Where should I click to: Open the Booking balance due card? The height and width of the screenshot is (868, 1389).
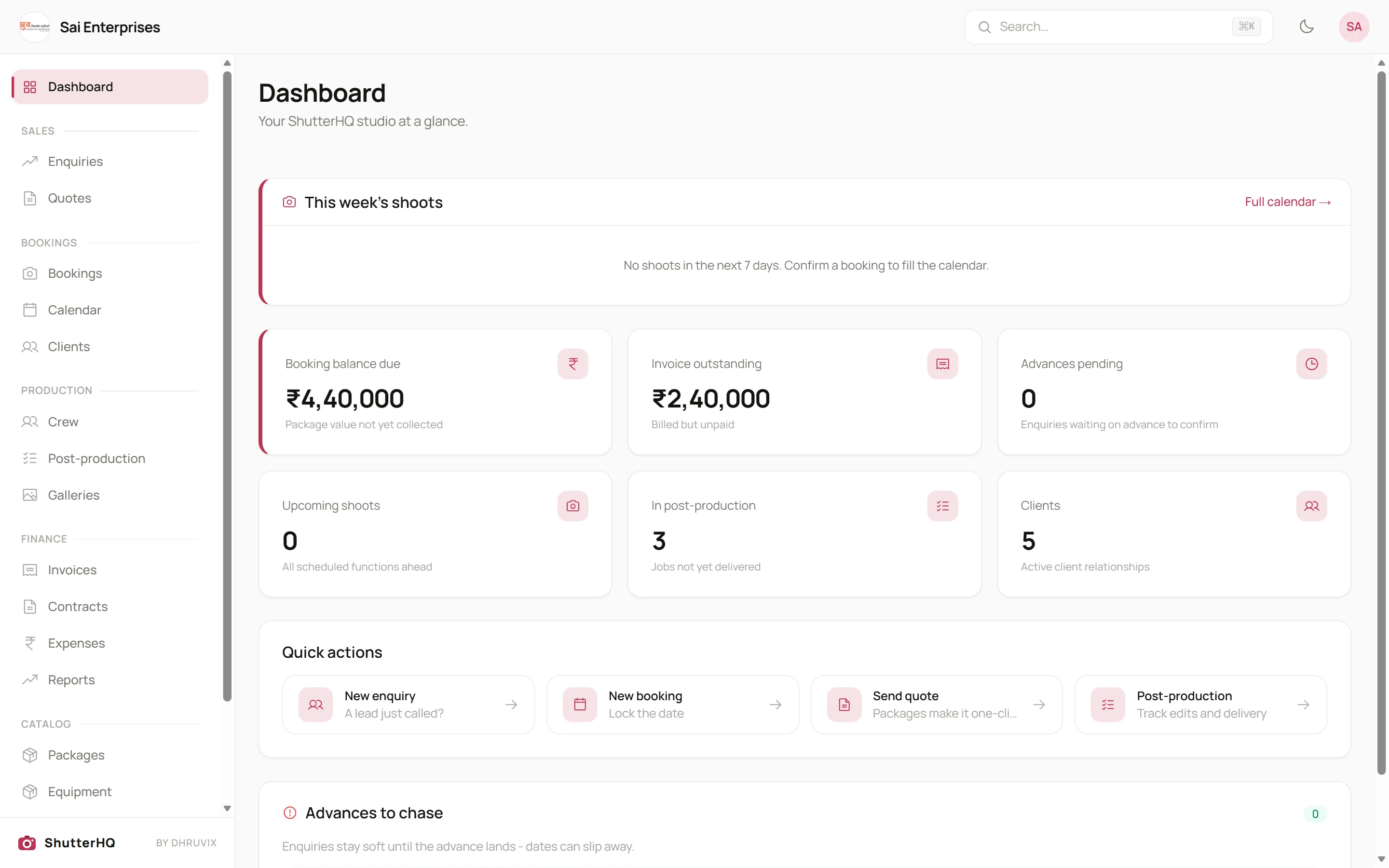click(435, 392)
